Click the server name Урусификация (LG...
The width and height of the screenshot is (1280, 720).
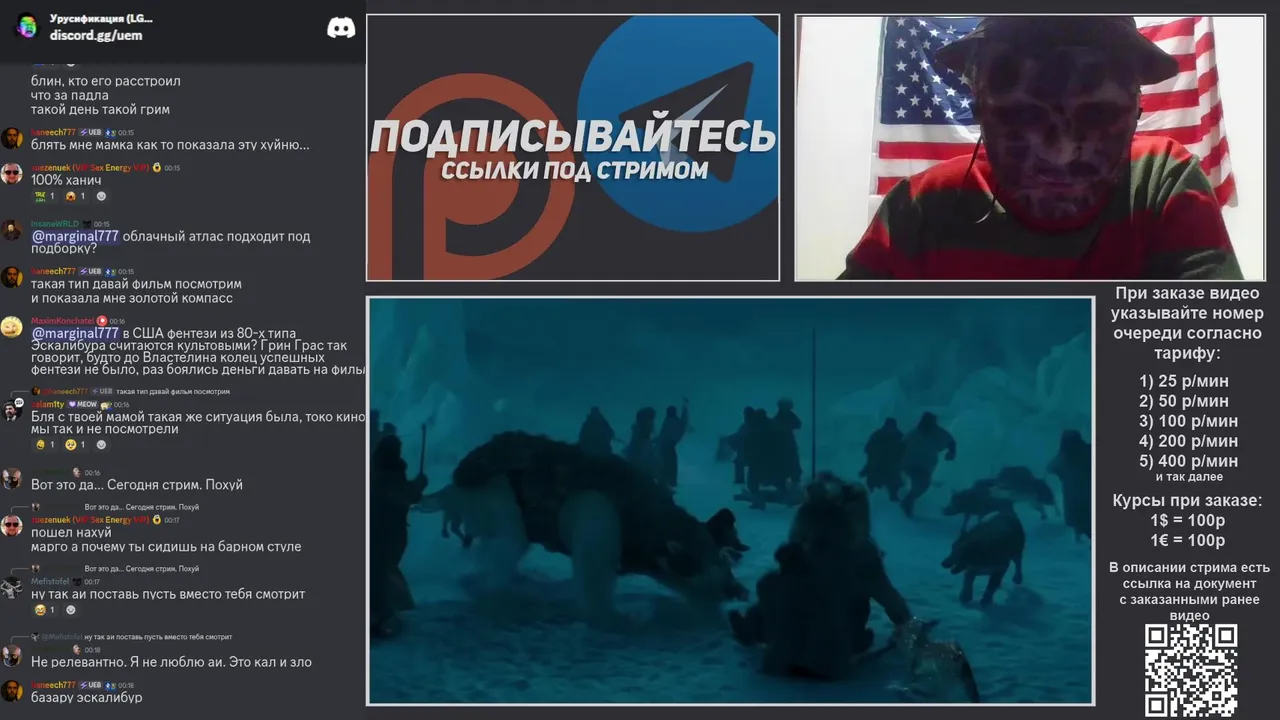(101, 18)
